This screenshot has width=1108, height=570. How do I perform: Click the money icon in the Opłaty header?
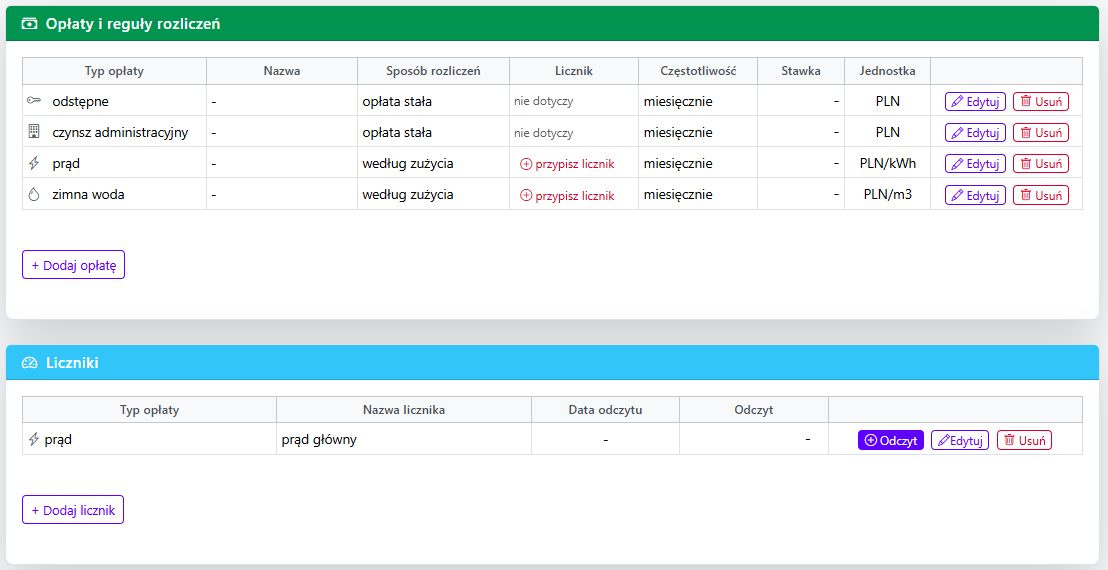[29, 24]
